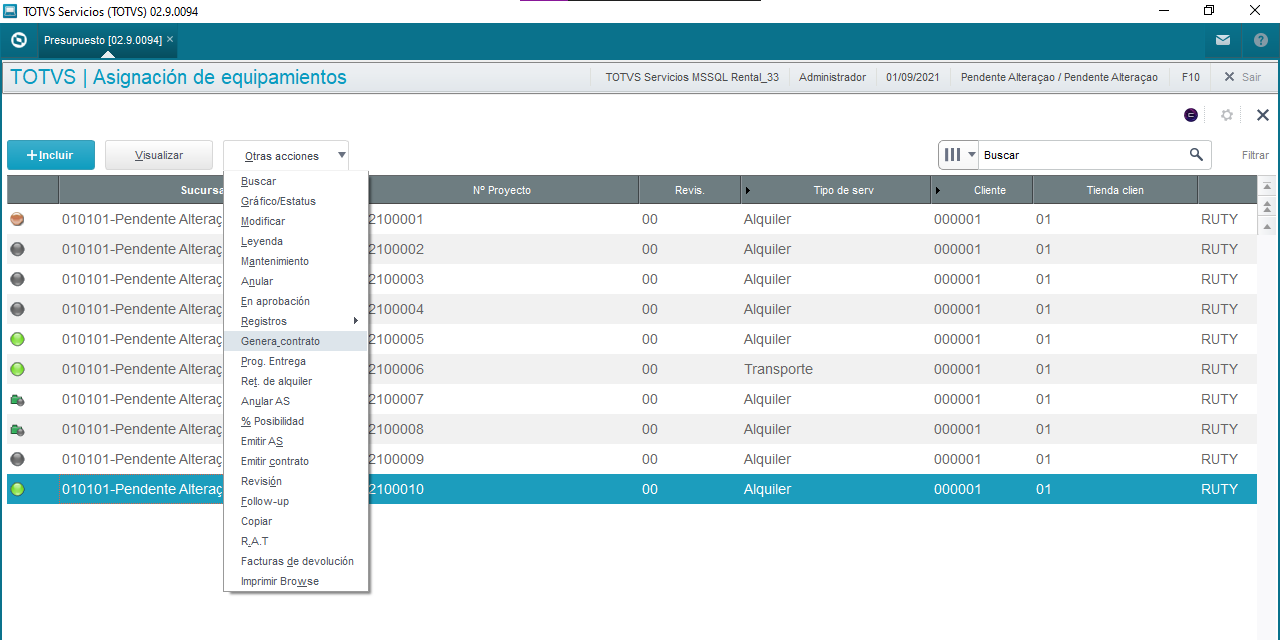This screenshot has width=1280, height=640.
Task: Click the green status icon of row 2100005
Action: [x=17, y=339]
